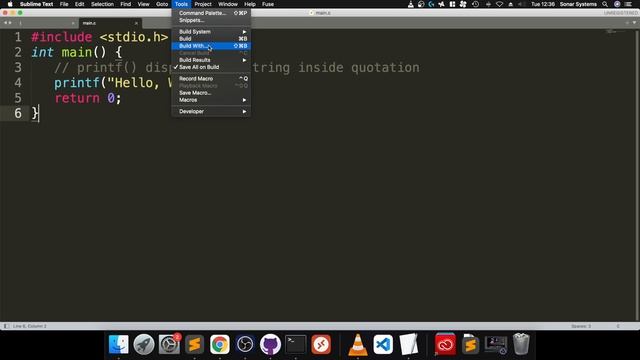Open Adobe Creative Cloud in the dock
The image size is (640, 360).
[445, 344]
